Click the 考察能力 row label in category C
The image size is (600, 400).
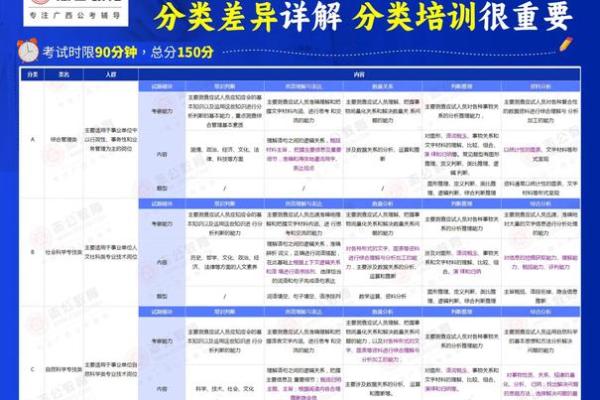[x=162, y=341]
